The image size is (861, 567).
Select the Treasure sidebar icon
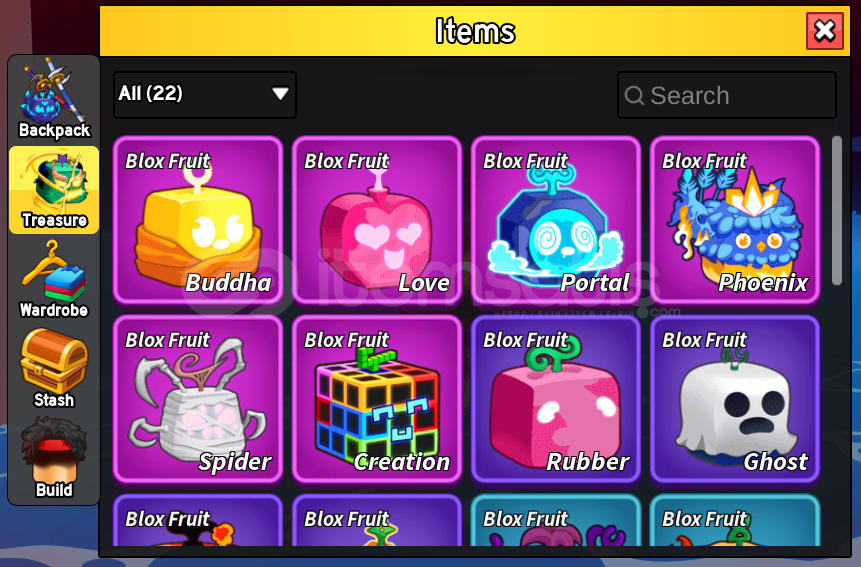coord(54,190)
